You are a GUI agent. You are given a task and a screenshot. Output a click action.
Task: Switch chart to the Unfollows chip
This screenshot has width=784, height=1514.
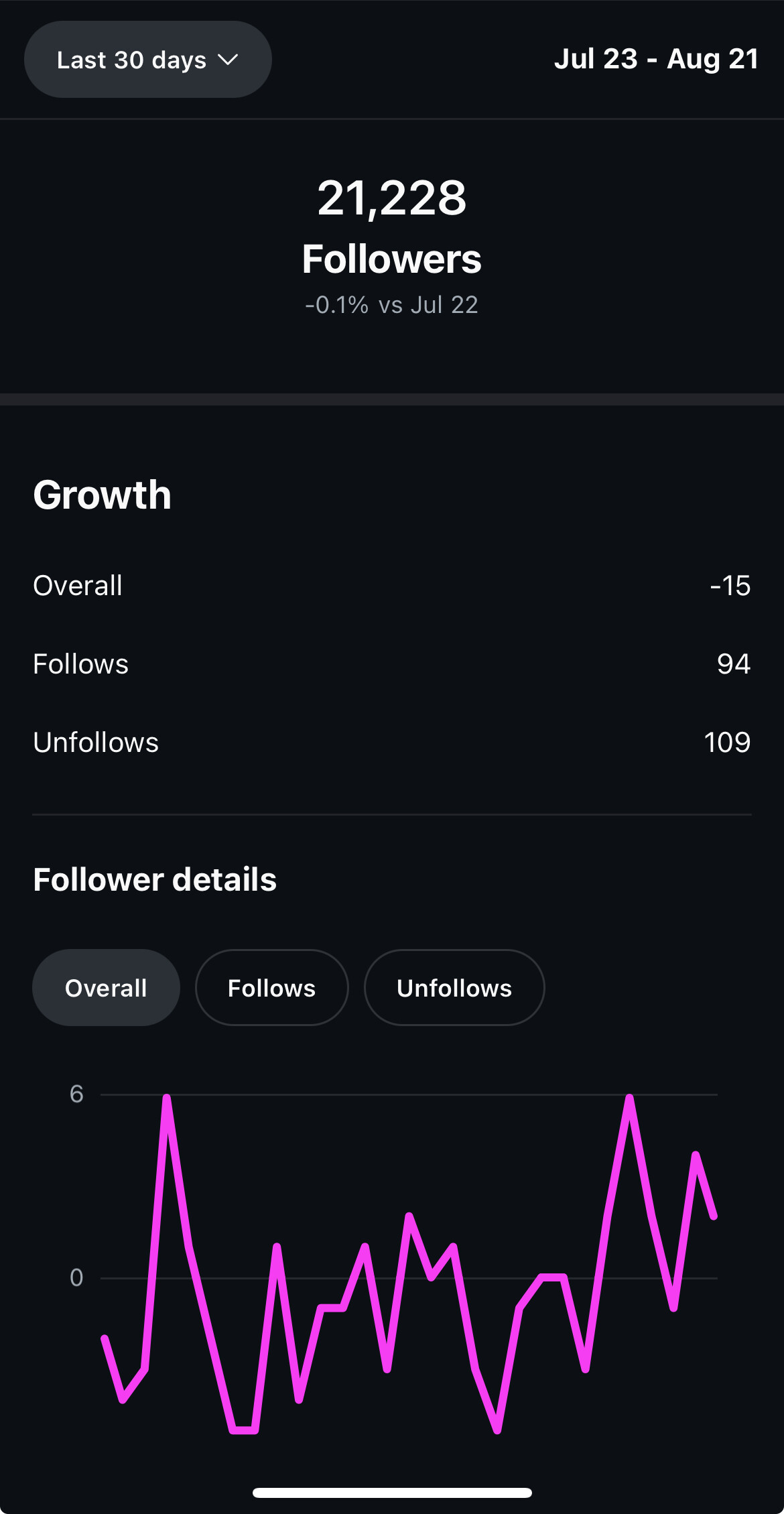coord(454,988)
